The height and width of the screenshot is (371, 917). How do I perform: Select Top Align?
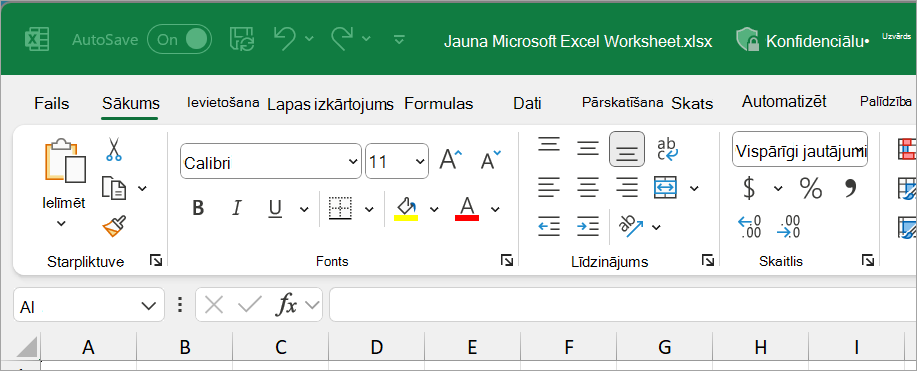point(549,144)
